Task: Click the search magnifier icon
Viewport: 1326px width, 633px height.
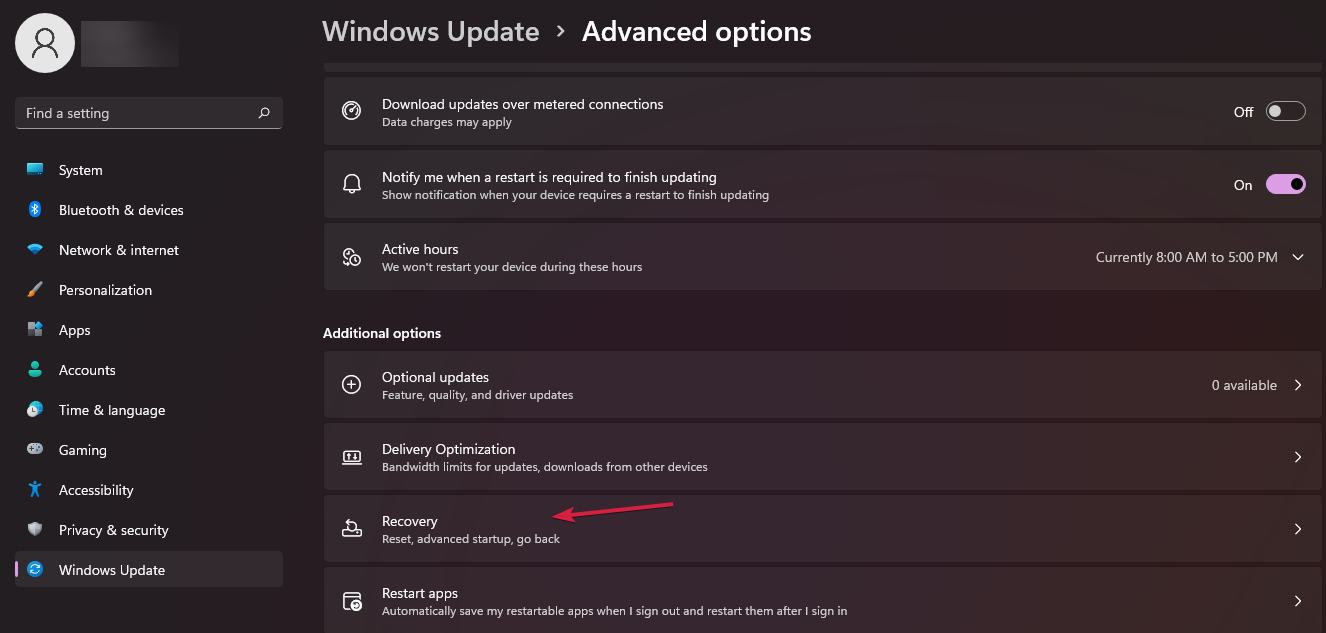Action: pyautogui.click(x=264, y=113)
